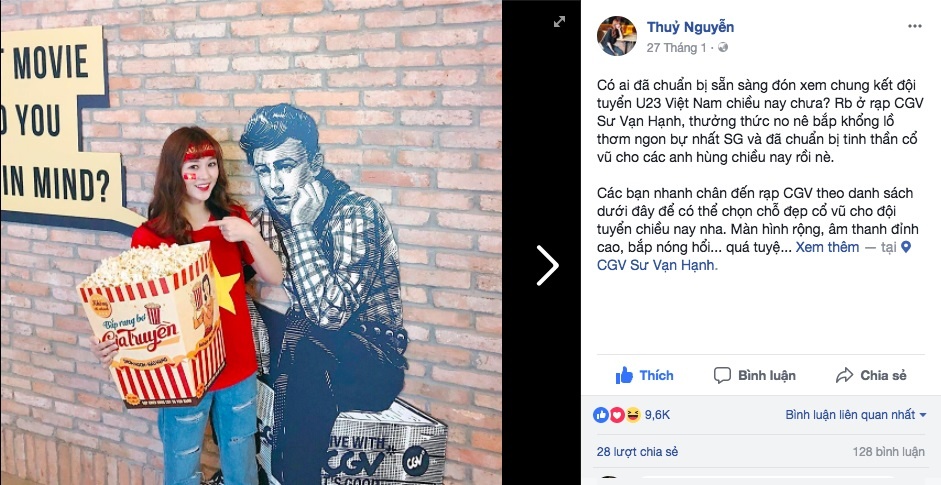Viewport: 941px width, 485px height.
Task: View the 28 lượt chia sẻ list
Action: (x=637, y=452)
